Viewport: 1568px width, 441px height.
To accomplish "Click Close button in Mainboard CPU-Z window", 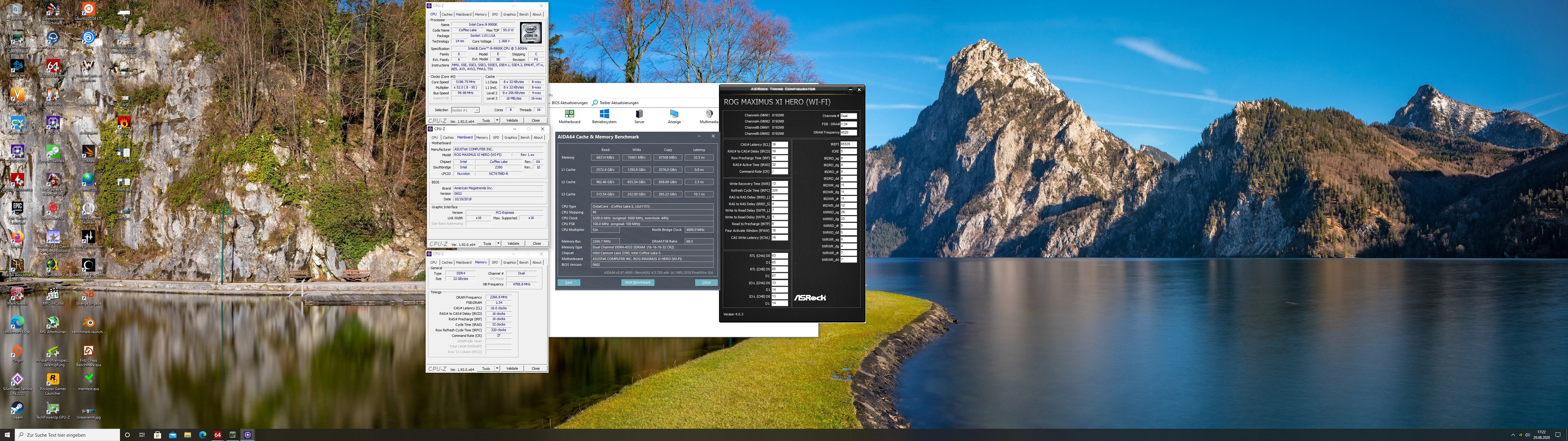I will tap(537, 244).
